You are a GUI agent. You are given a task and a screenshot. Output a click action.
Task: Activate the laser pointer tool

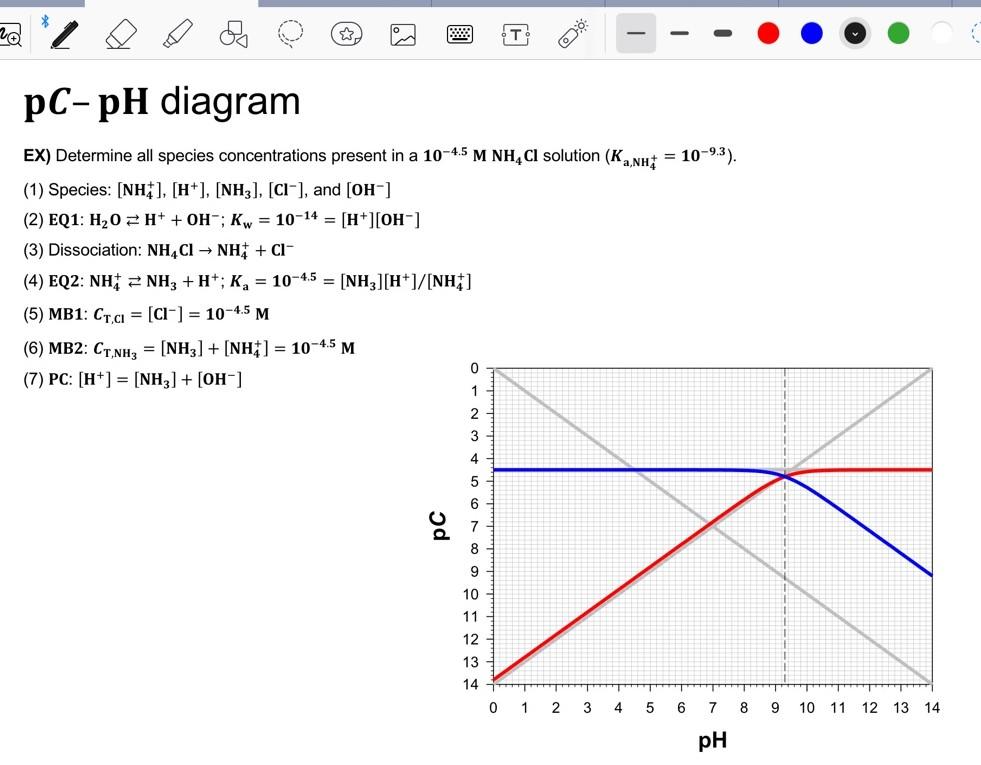tap(572, 34)
